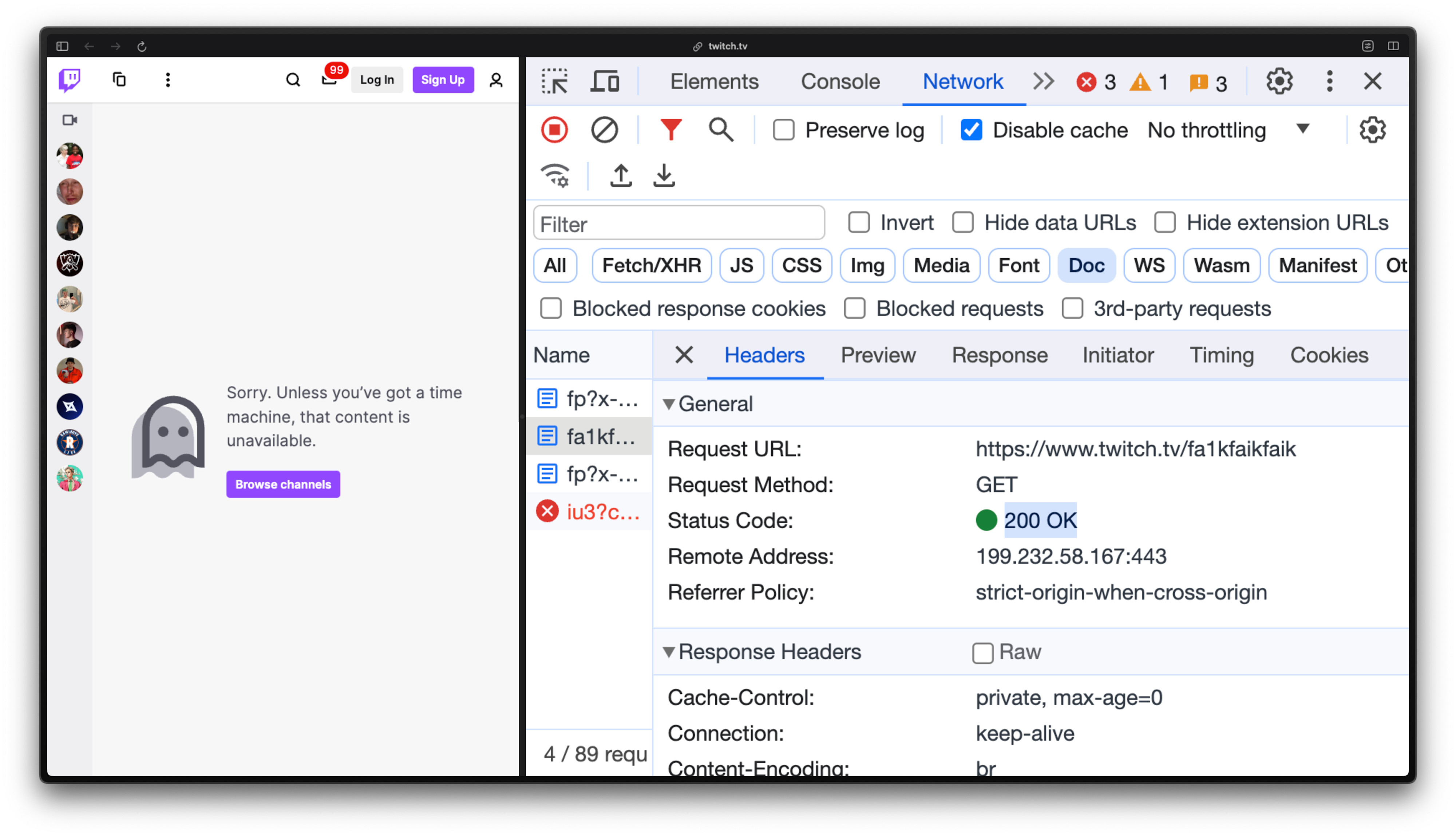Check the Hide data URLs option

click(x=963, y=222)
